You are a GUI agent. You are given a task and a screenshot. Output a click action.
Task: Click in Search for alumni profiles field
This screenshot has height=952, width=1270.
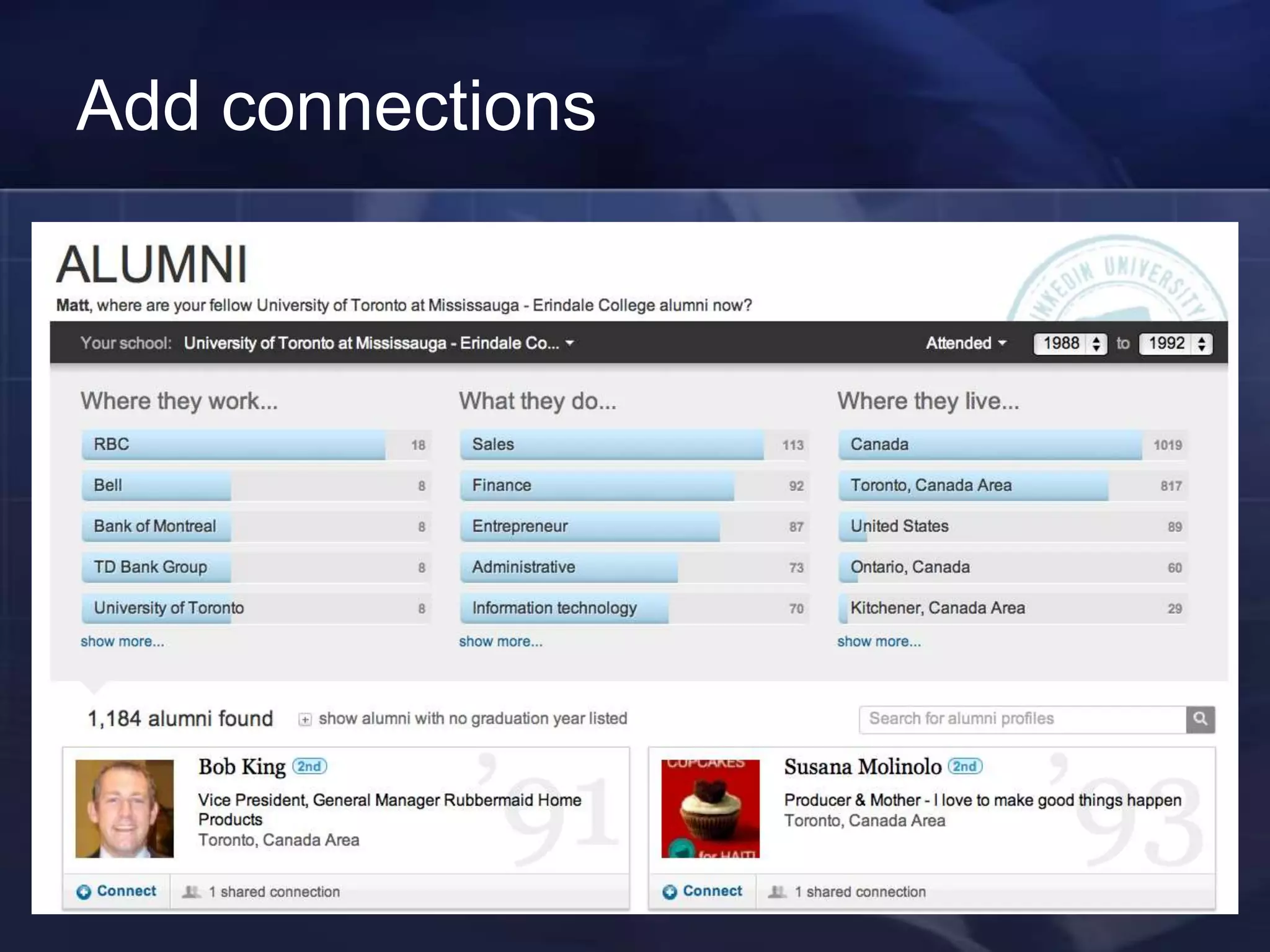(x=1023, y=719)
